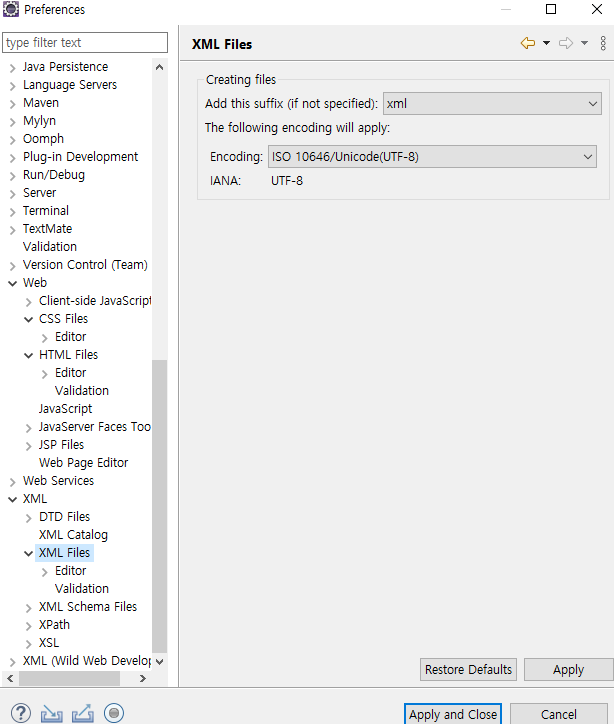This screenshot has width=614, height=724.
Task: Select the XML Files tree item
Action: [64, 553]
